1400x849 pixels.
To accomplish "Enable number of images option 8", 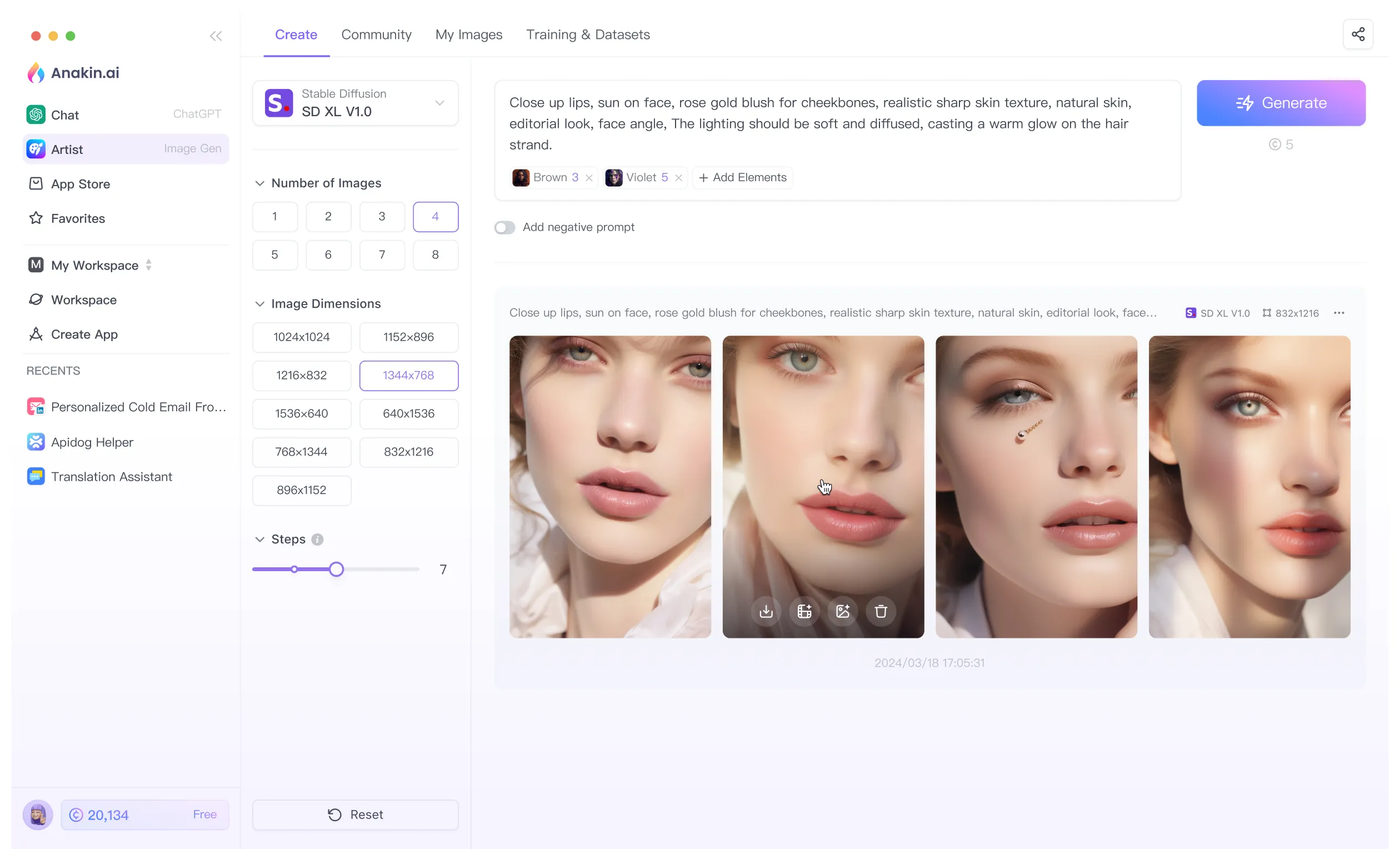I will [435, 255].
